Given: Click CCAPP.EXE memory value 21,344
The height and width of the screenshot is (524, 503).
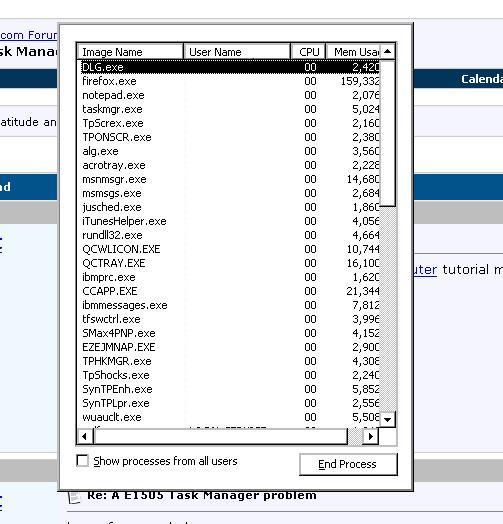Looking at the screenshot, I should (x=363, y=291).
